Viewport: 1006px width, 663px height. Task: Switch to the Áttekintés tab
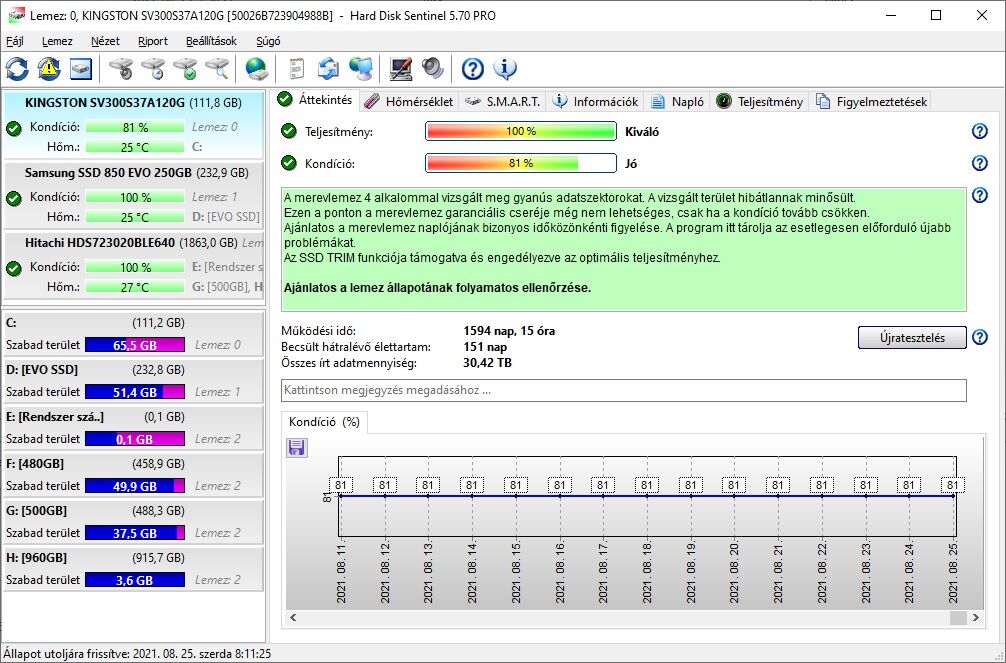coord(315,100)
